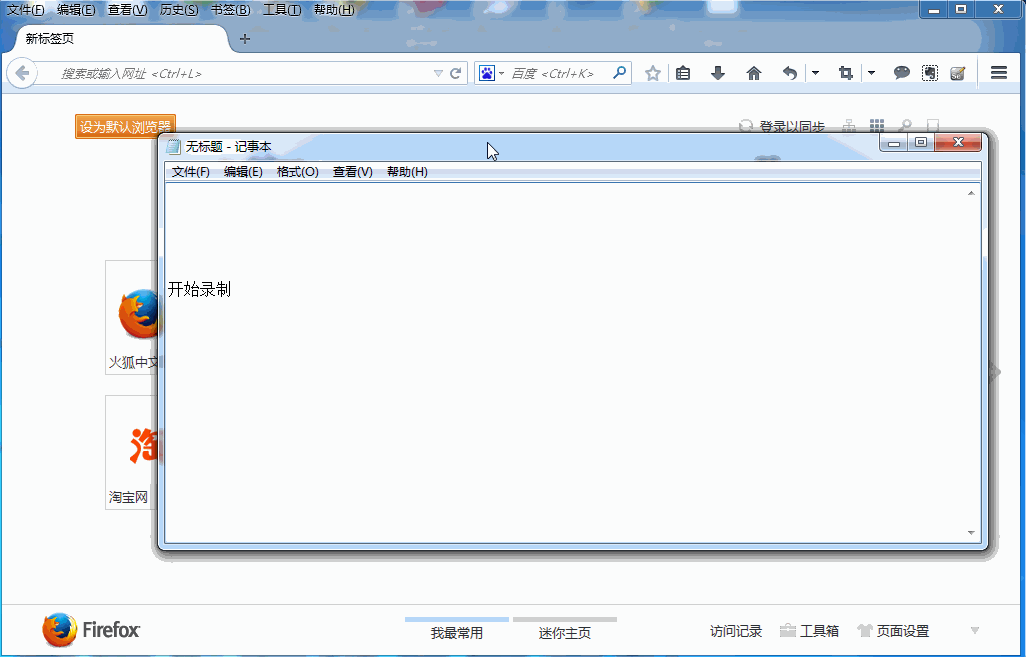1026x657 pixels.
Task: Open the Firefox downloads arrow
Action: tap(718, 73)
